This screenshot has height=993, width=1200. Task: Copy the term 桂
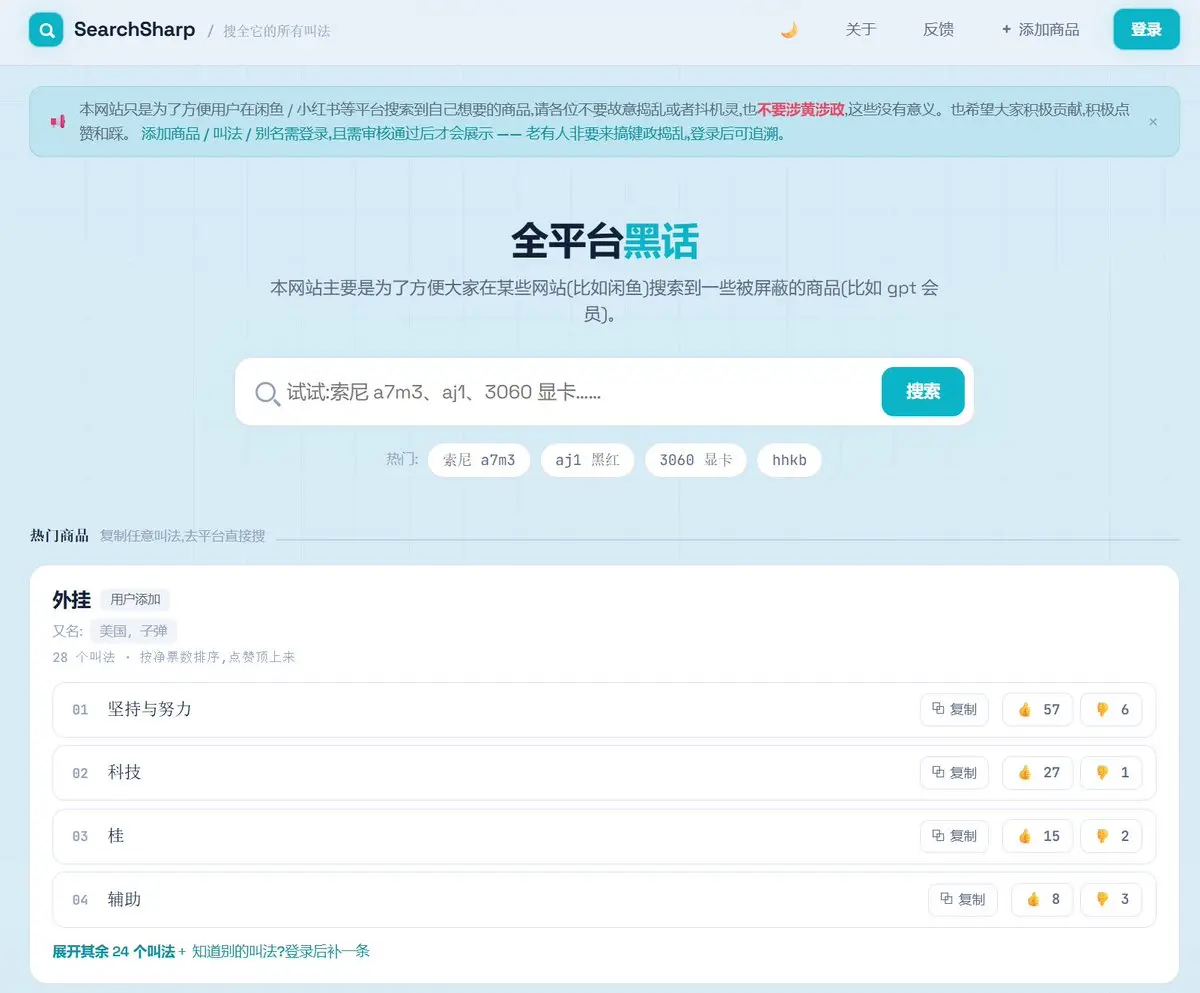954,836
